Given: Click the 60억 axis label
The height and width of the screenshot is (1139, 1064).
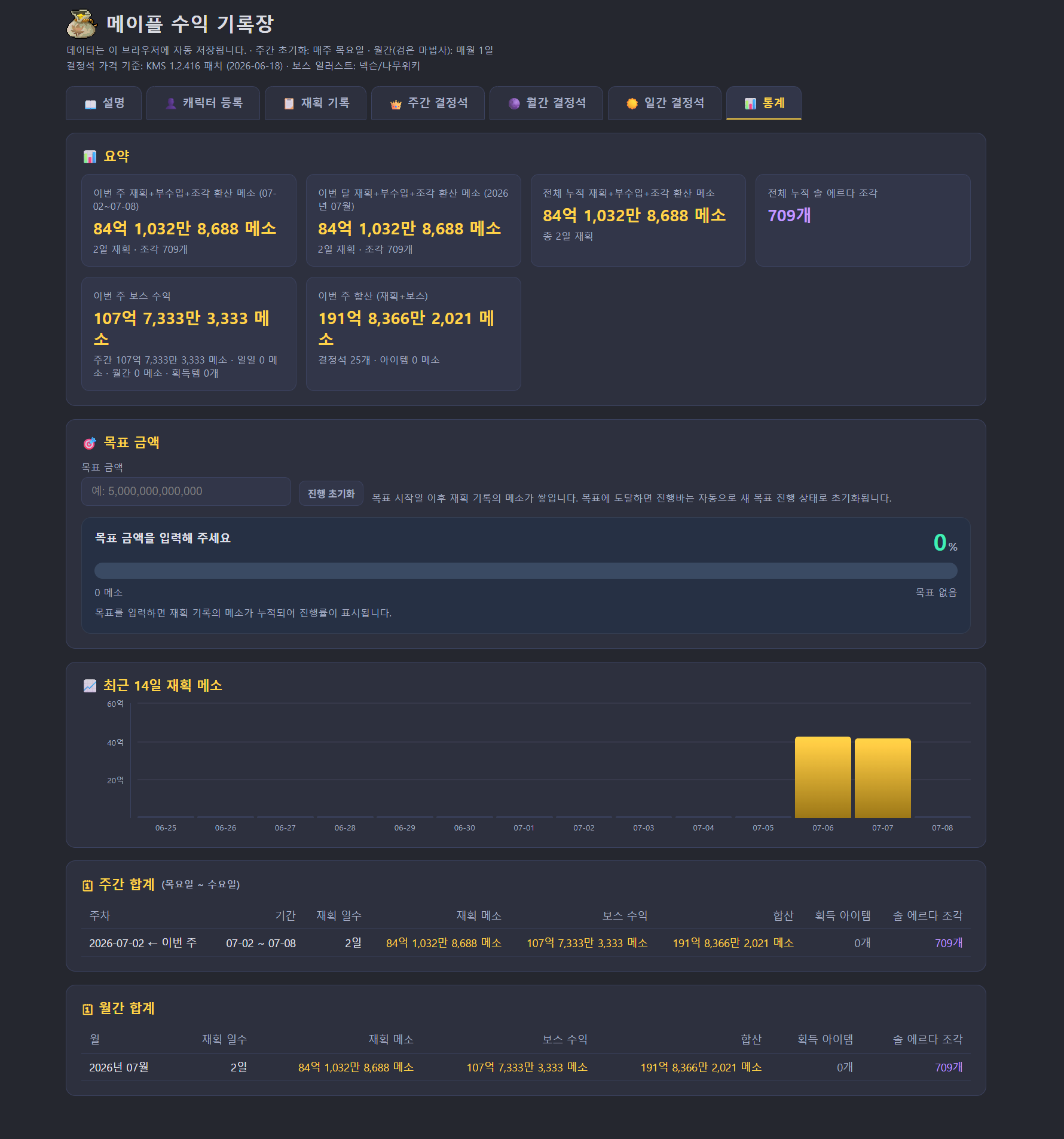Looking at the screenshot, I should click(x=115, y=704).
